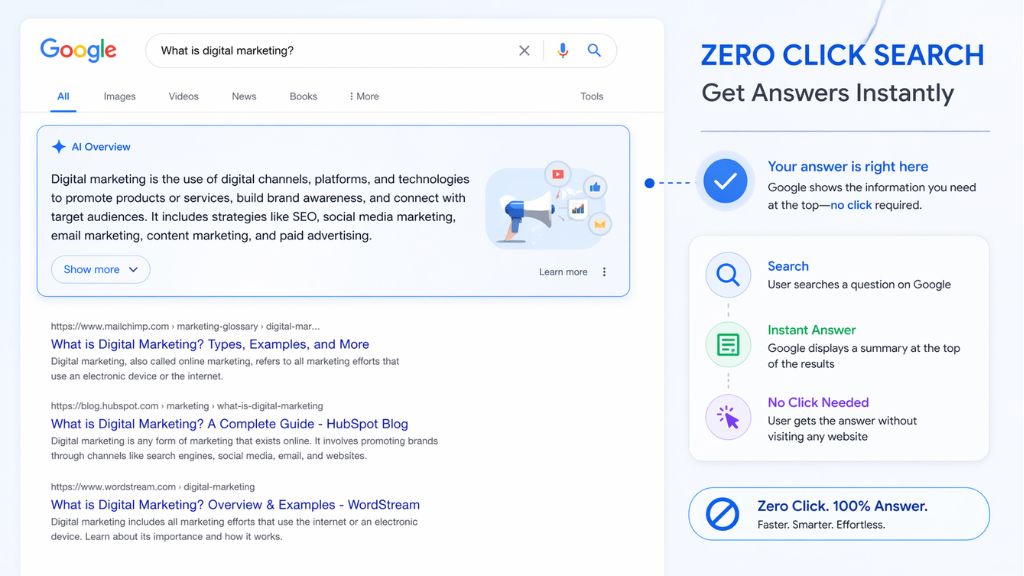Screen dimensions: 1024x576
Task: Switch to the News tab
Action: pyautogui.click(x=244, y=96)
